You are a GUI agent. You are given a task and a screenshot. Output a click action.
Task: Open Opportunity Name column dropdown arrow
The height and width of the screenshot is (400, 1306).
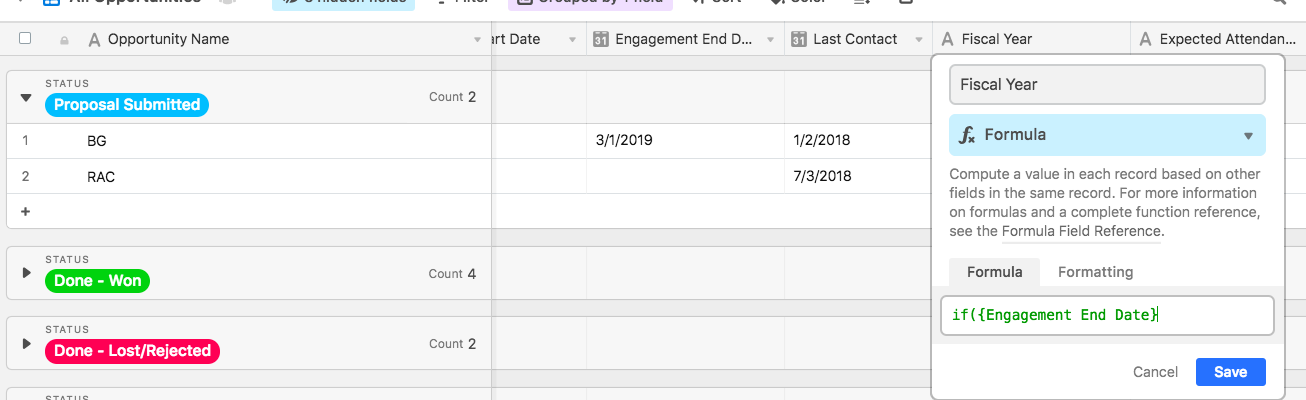[477, 40]
